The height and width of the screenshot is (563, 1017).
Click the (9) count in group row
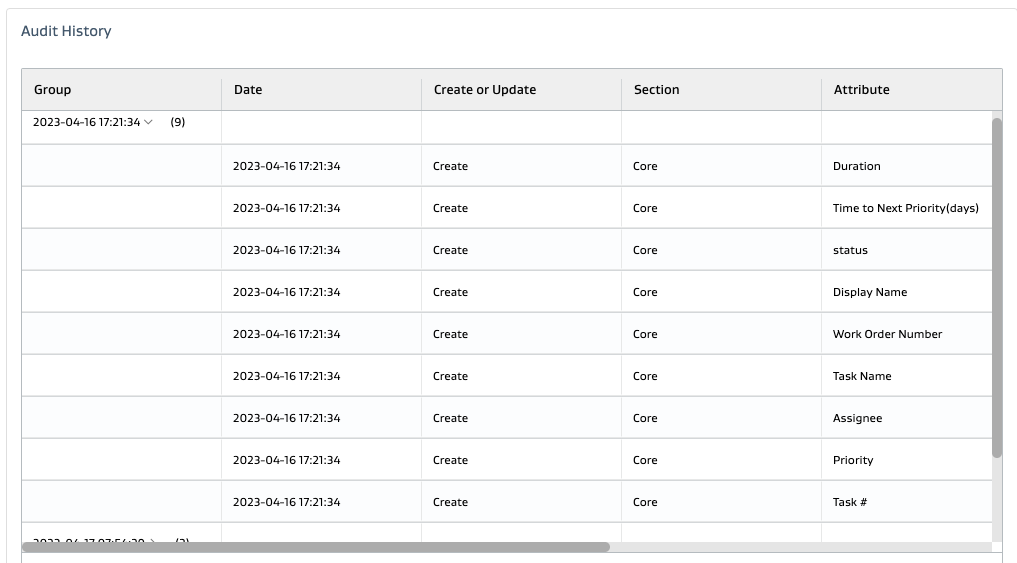178,123
